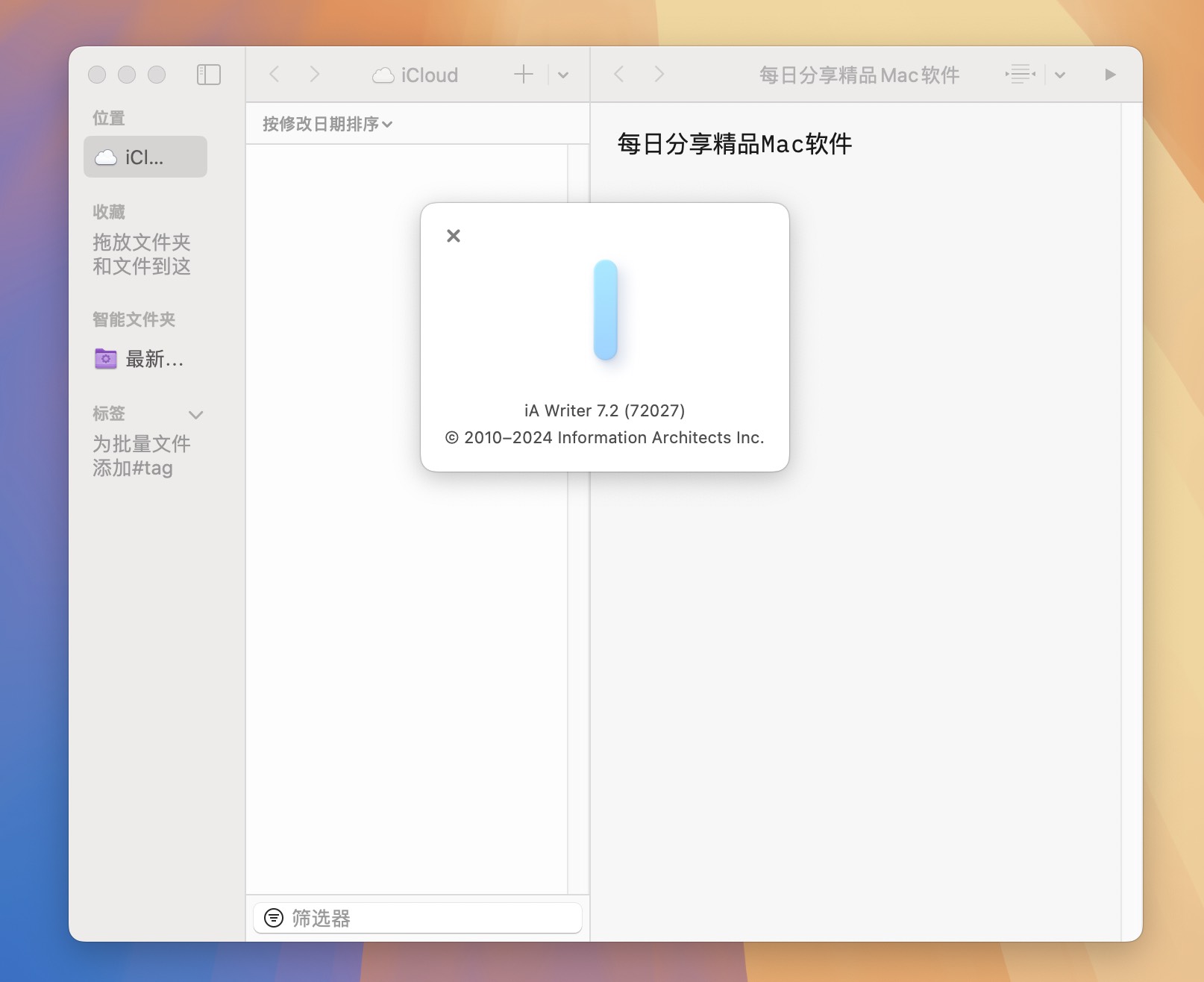The width and height of the screenshot is (1204, 982).
Task: Open dropdown arrow next to plus button
Action: [563, 75]
